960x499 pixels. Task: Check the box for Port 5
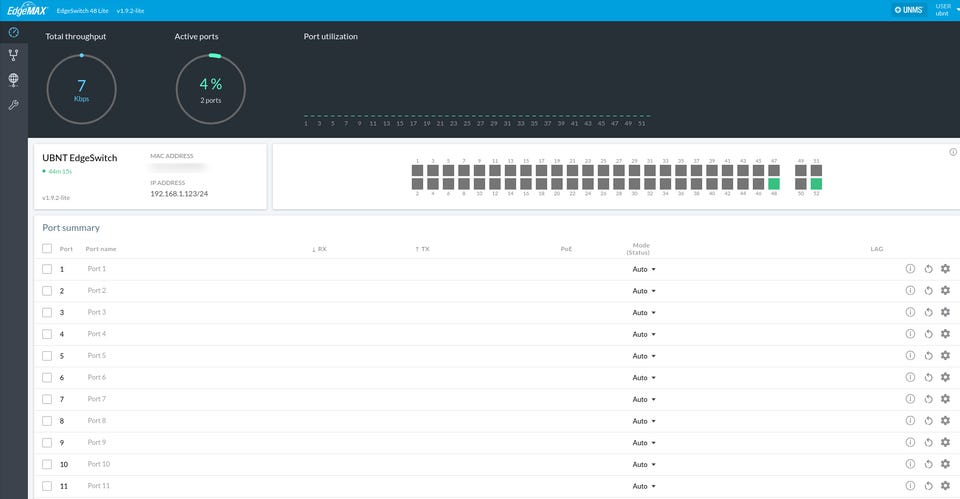47,356
